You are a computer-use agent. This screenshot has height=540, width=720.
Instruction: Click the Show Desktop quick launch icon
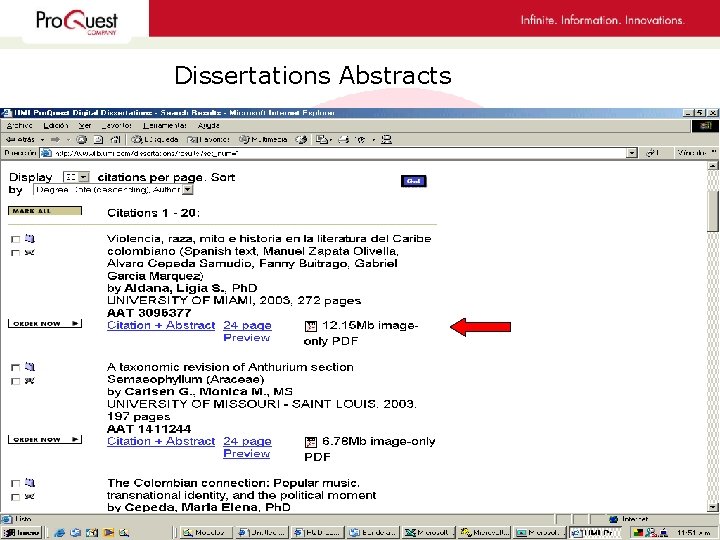92,533
